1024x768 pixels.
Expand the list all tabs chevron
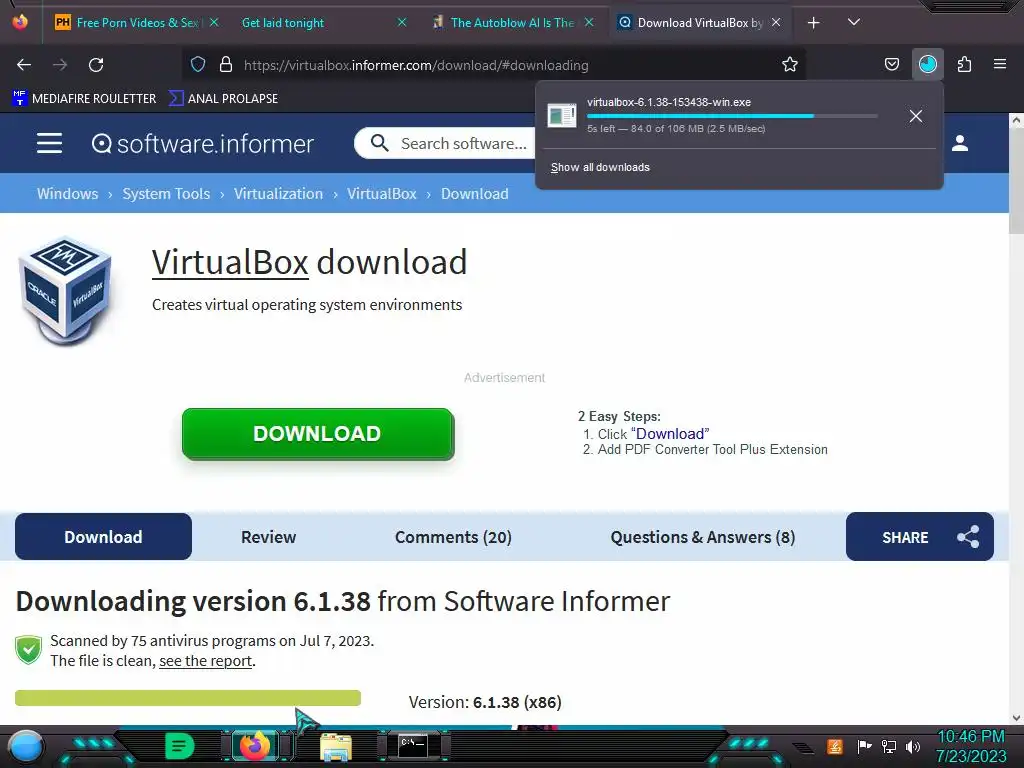click(853, 22)
